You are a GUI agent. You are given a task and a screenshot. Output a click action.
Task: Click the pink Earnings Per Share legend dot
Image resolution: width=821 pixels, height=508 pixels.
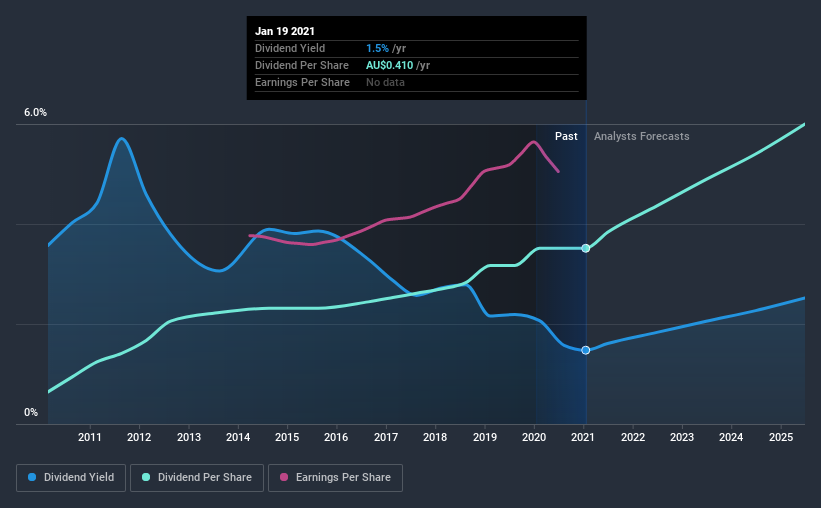click(284, 477)
